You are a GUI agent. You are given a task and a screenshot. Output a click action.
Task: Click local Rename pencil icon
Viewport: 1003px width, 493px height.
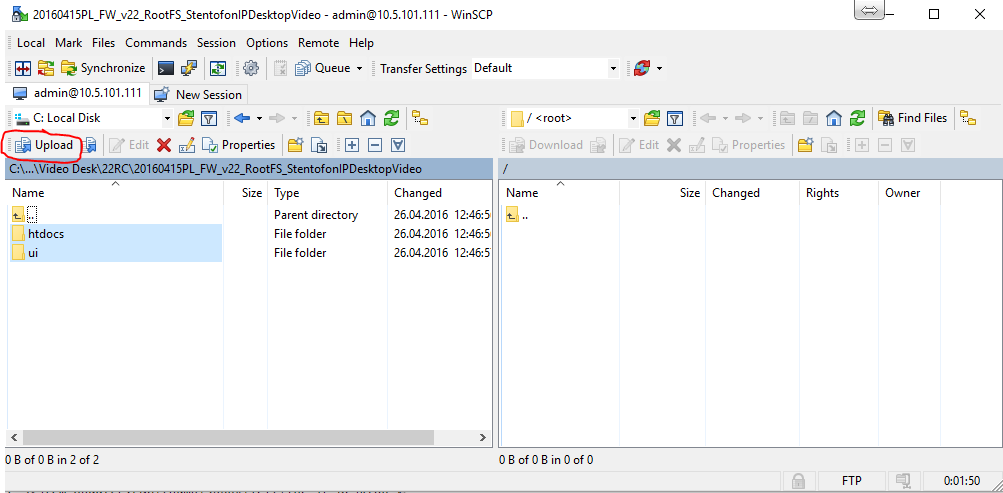click(x=187, y=145)
